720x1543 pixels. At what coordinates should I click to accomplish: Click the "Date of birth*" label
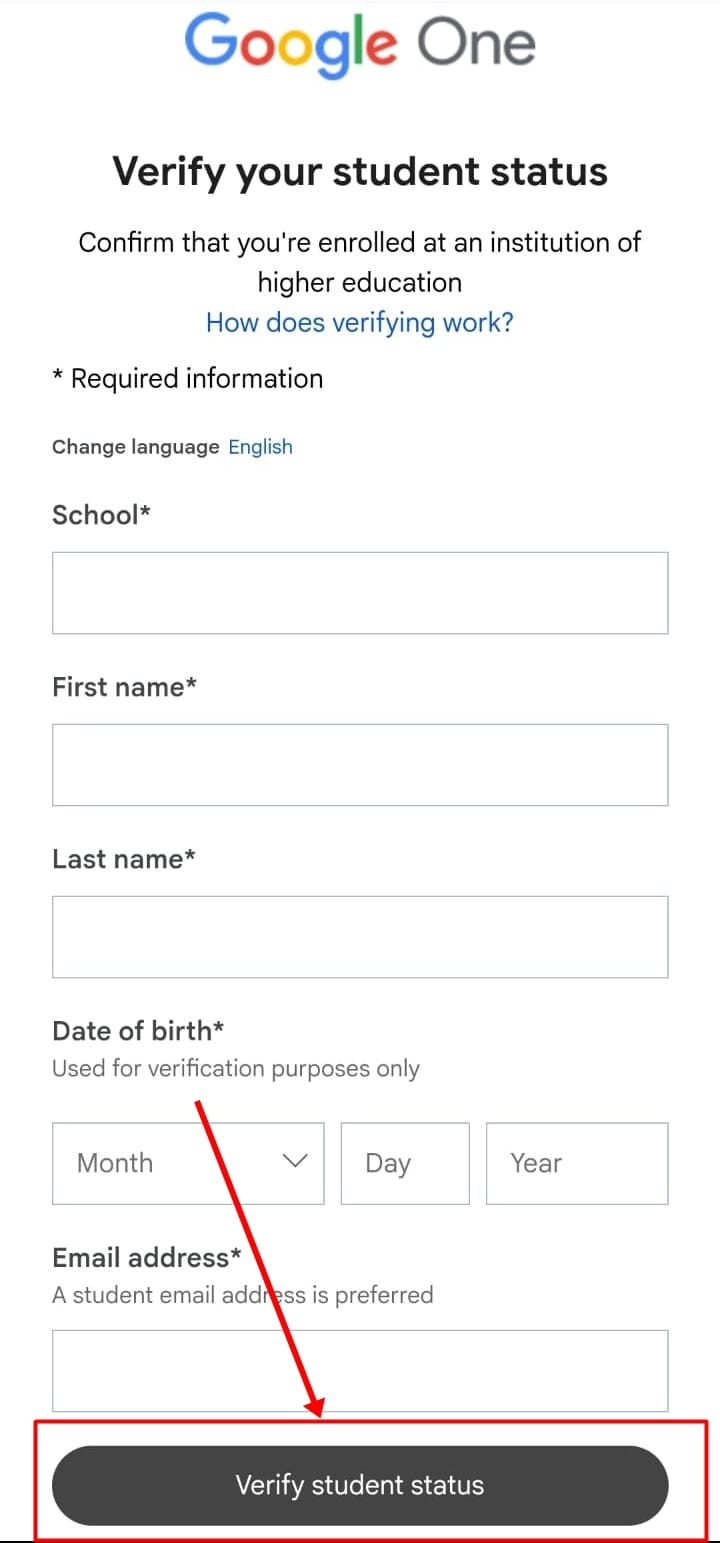tap(138, 1031)
